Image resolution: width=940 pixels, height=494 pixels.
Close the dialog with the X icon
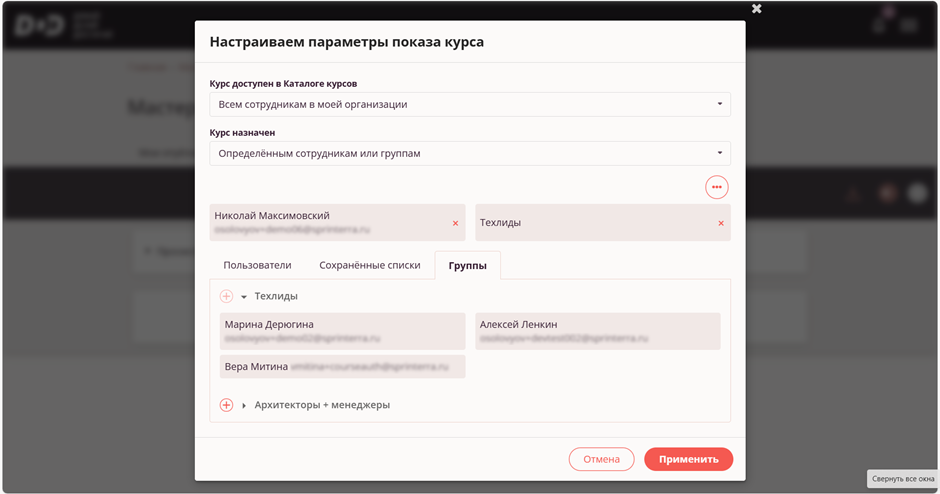coord(757,8)
